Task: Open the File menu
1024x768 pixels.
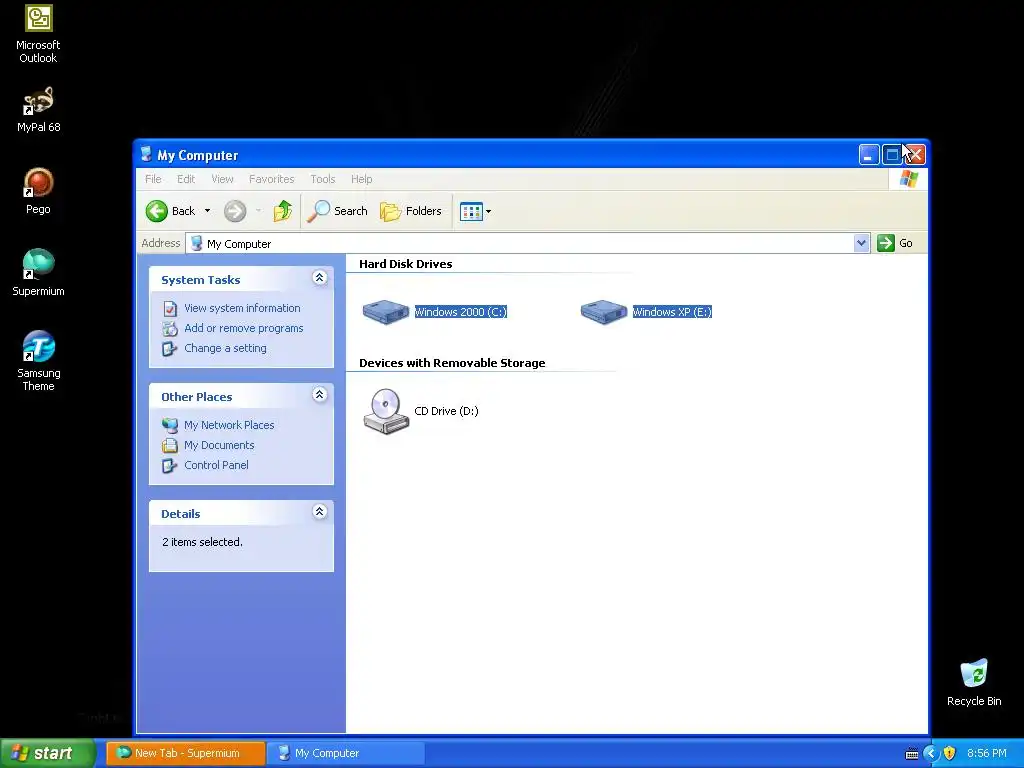Action: tap(153, 179)
